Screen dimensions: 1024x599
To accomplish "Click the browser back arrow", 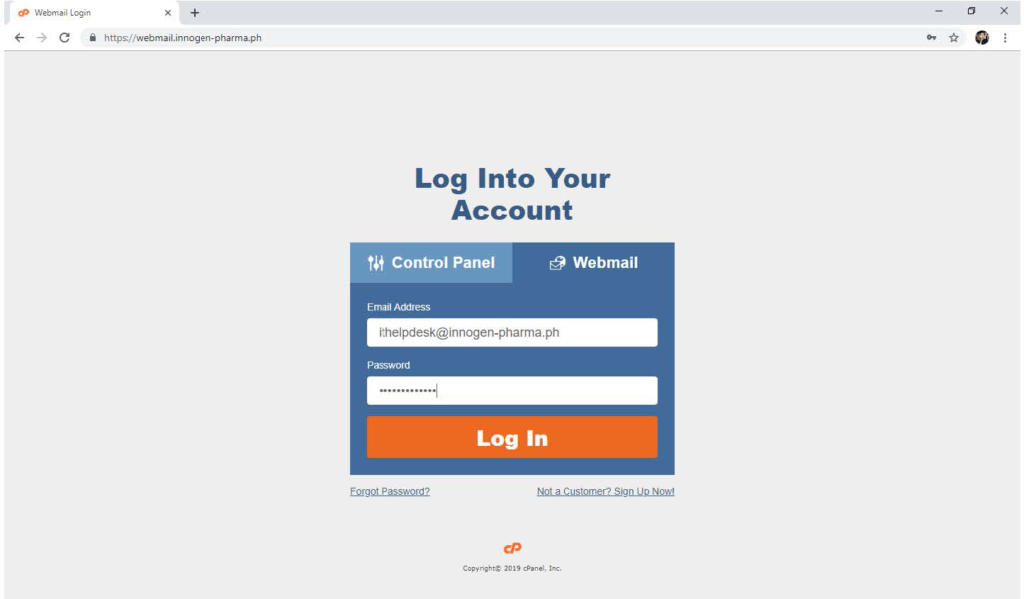I will pyautogui.click(x=20, y=38).
